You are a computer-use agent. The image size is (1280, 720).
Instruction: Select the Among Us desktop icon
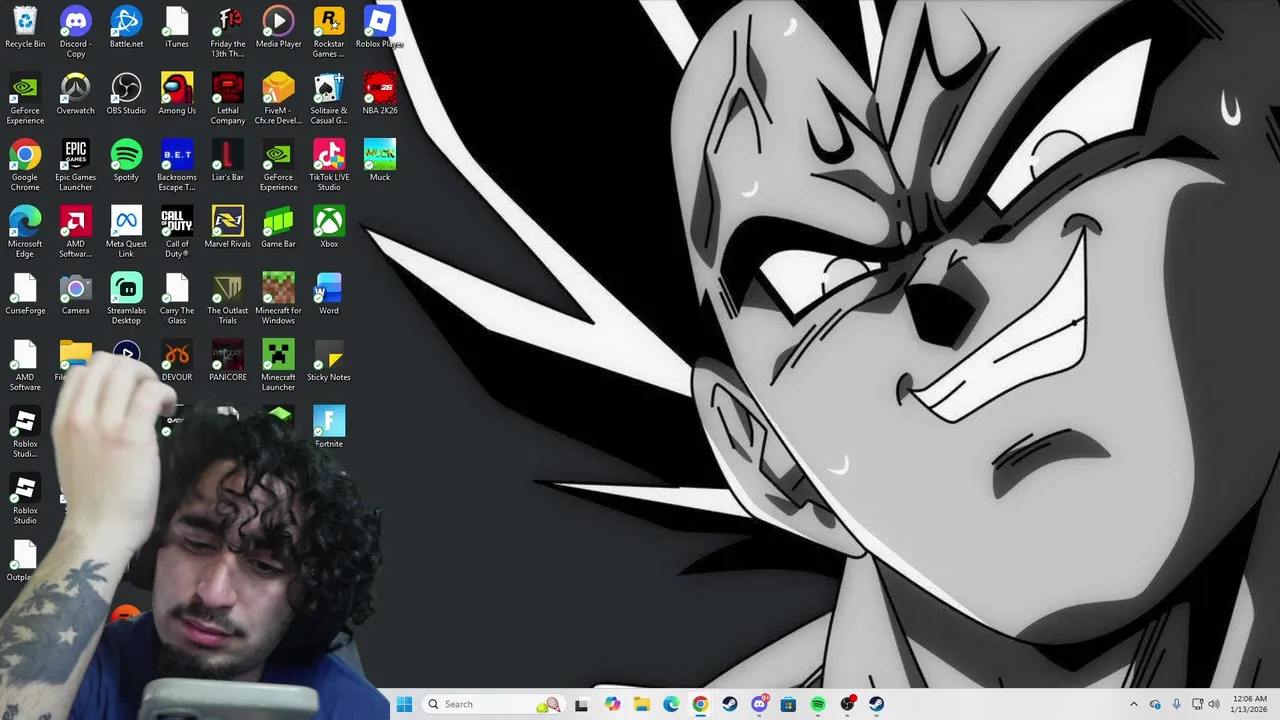(x=177, y=94)
